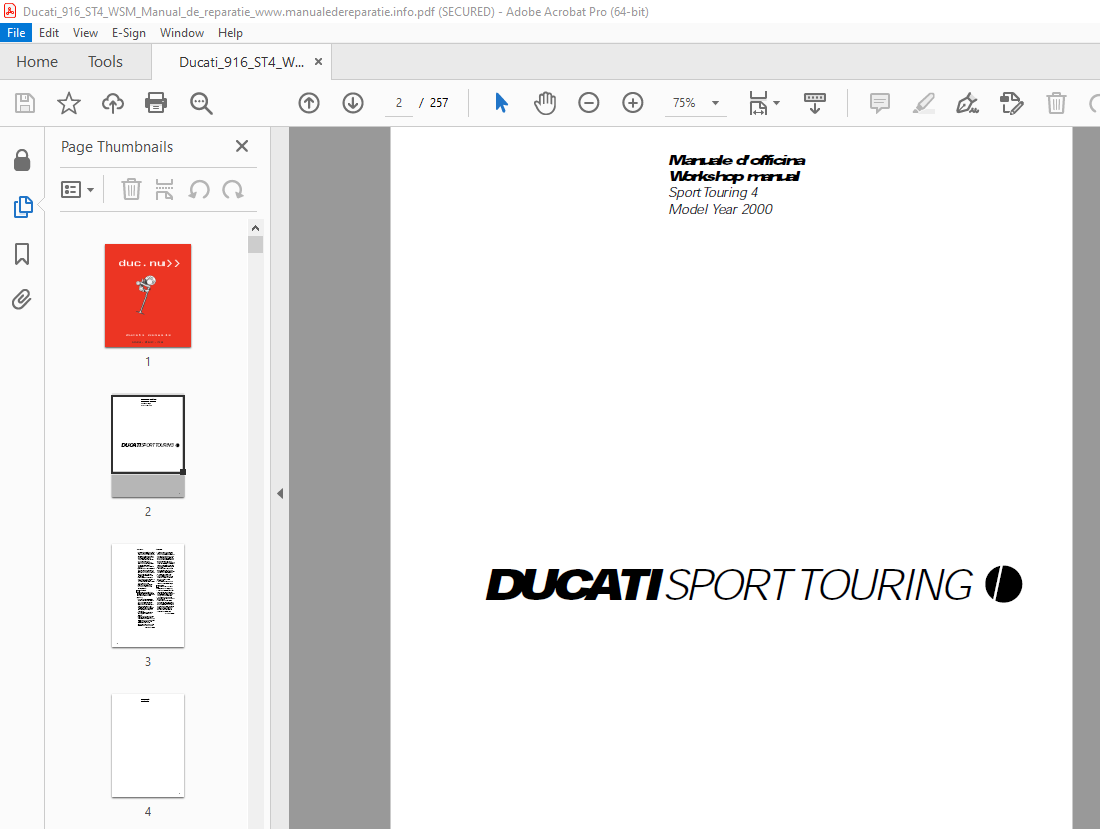Open the Bookmarks panel icon

point(22,254)
